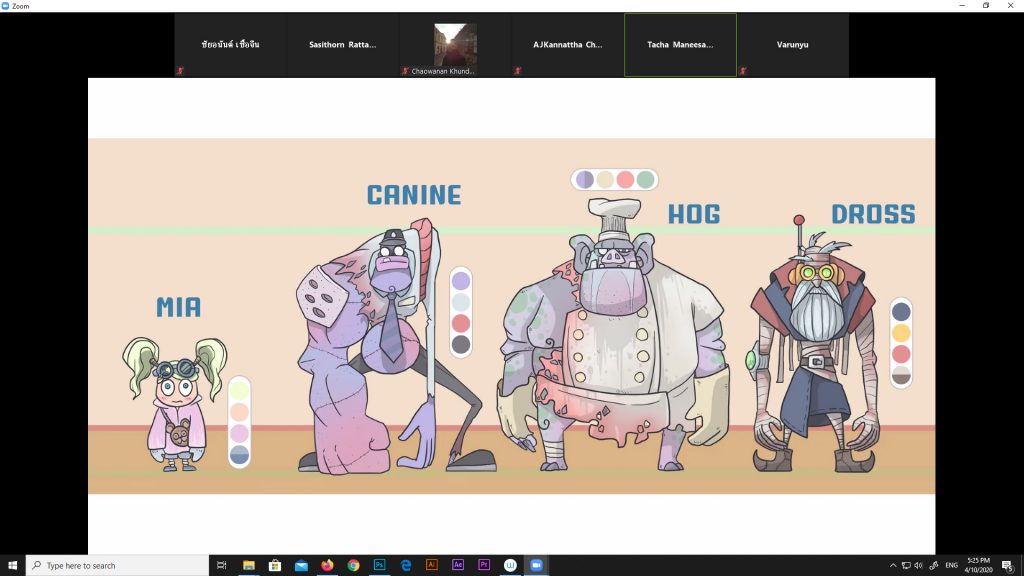Expand the hidden system tray icons
The image size is (1024, 576).
tap(892, 565)
